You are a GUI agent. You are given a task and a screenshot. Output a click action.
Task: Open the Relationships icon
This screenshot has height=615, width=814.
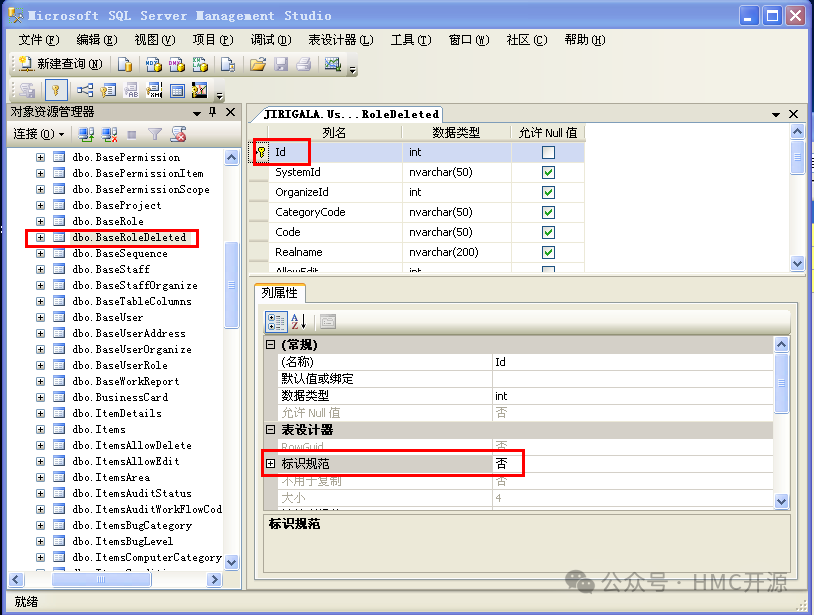(85, 90)
